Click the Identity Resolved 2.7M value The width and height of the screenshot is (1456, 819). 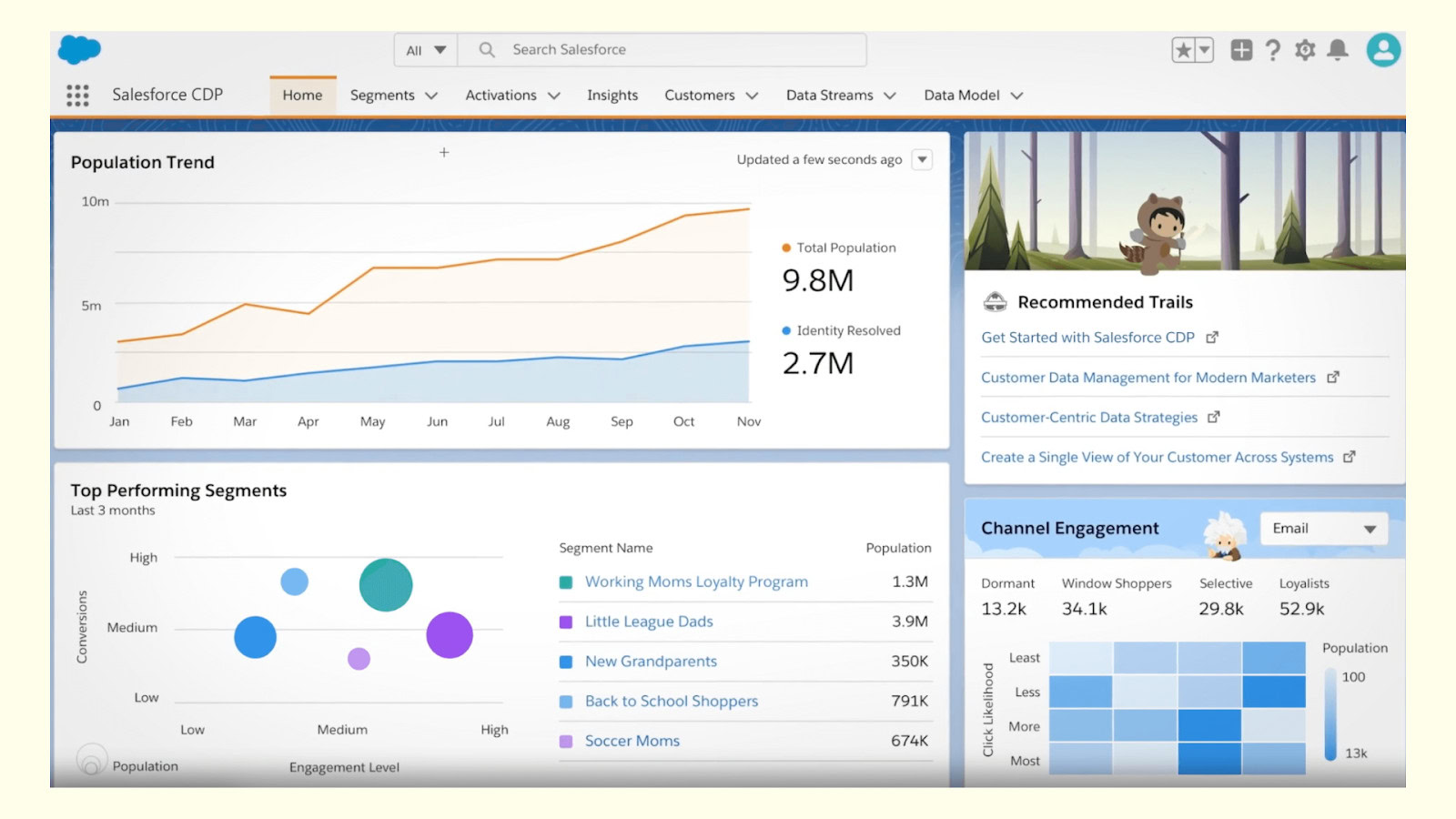[818, 363]
